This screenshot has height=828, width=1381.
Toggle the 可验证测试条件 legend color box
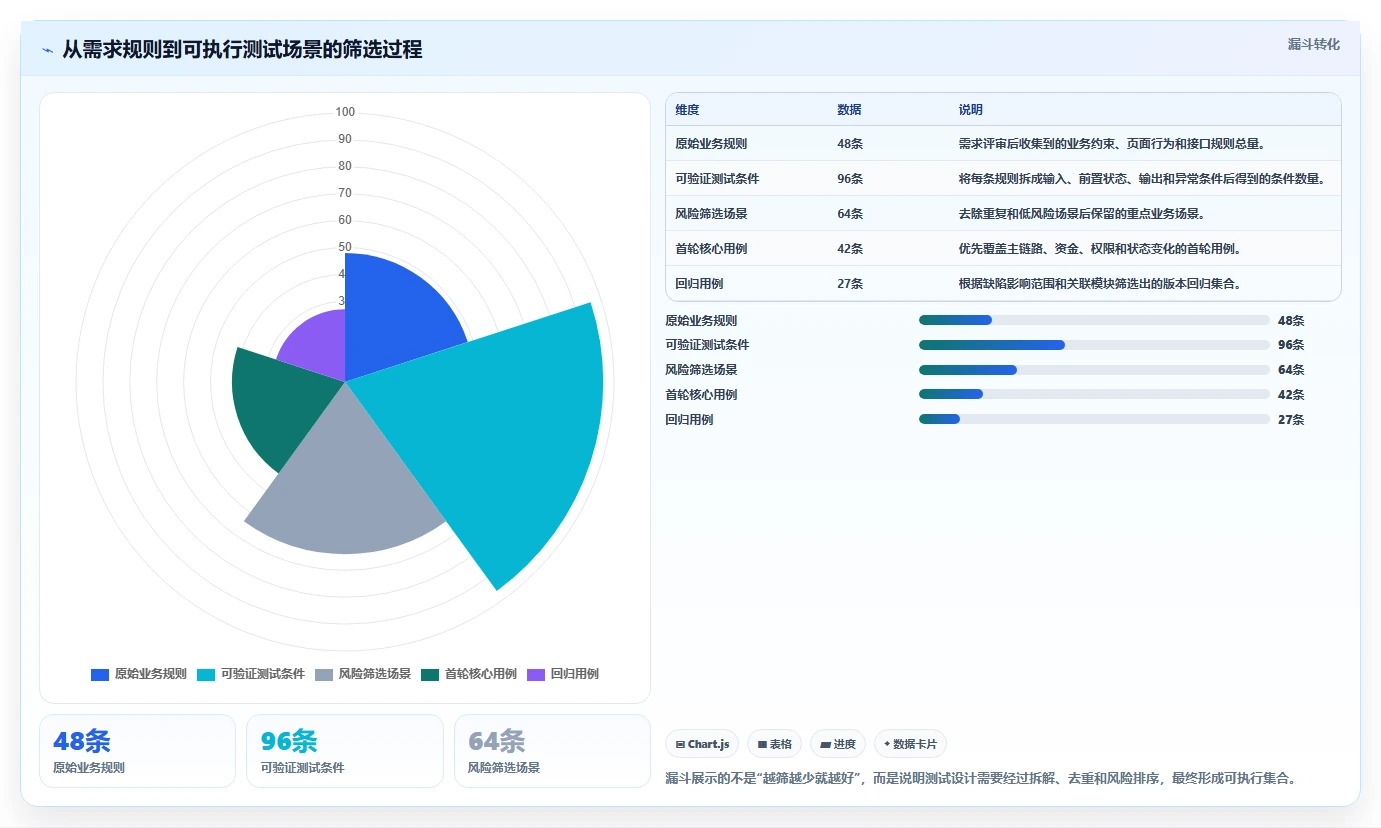206,675
